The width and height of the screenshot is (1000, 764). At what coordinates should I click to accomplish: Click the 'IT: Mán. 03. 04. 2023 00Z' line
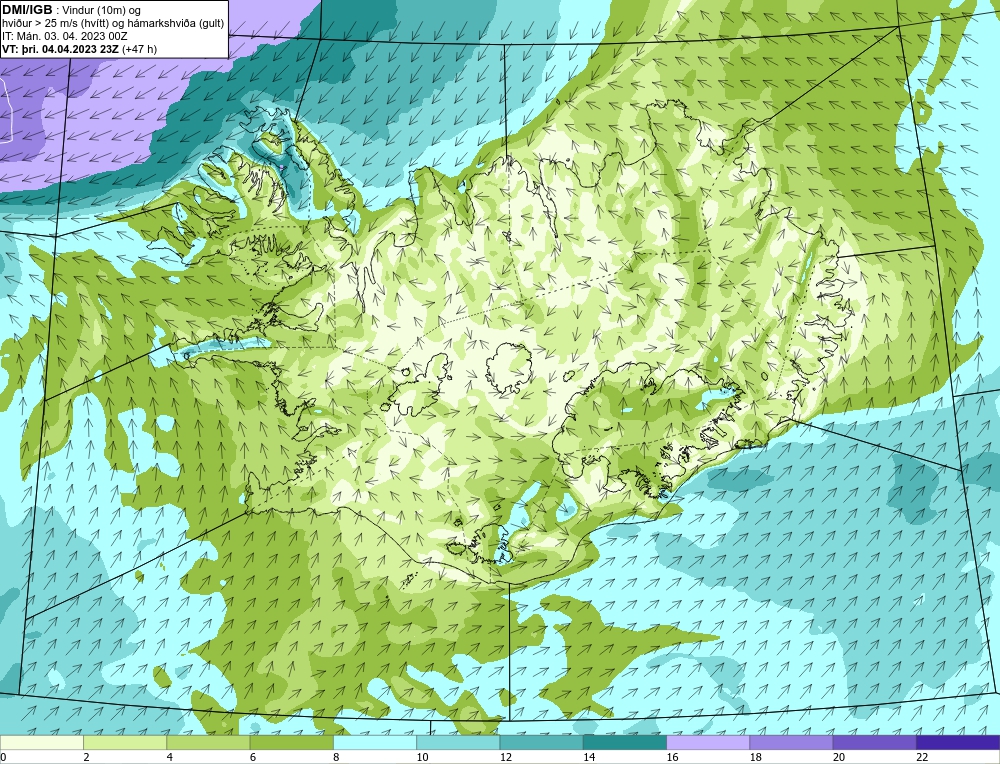coord(65,36)
